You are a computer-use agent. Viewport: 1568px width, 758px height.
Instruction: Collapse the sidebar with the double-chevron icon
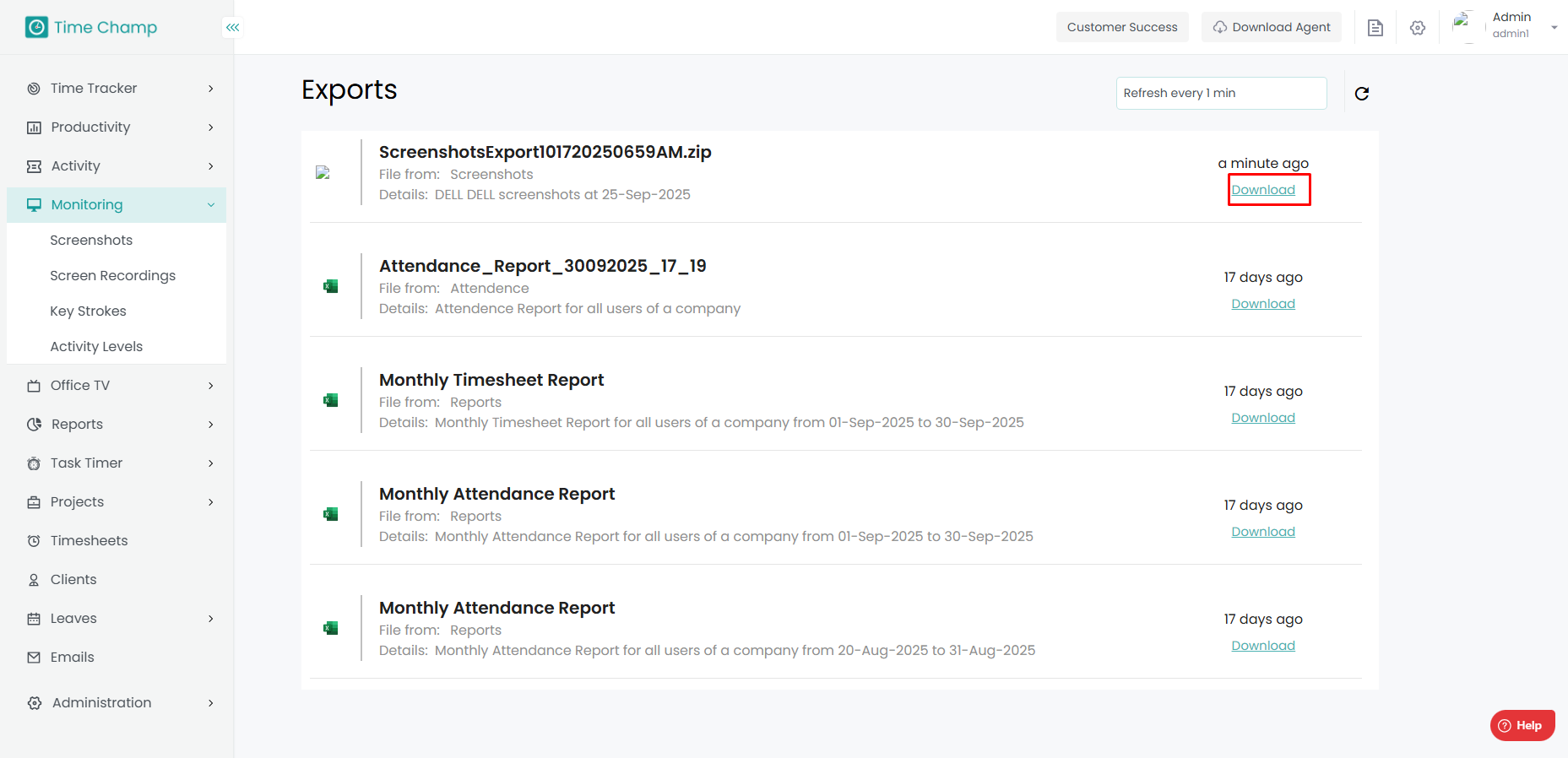(233, 27)
